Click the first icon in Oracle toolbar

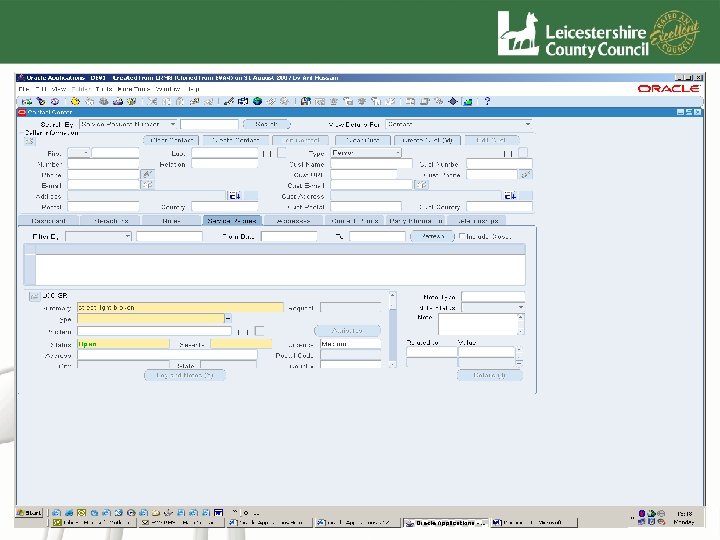tap(25, 100)
